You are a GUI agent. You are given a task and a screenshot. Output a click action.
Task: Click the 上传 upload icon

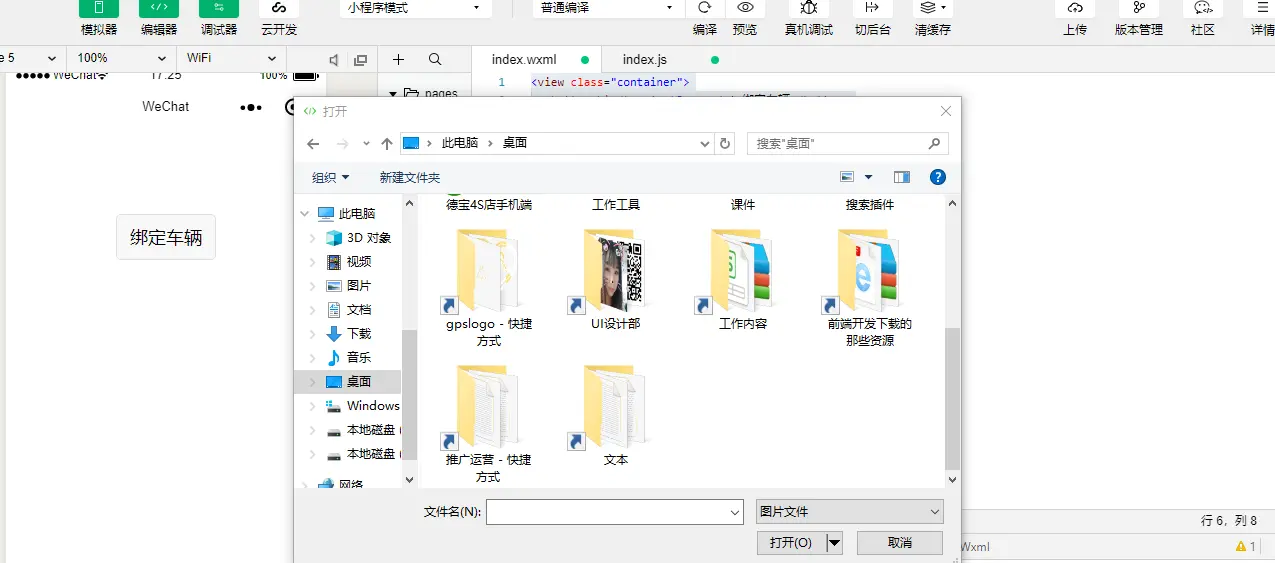point(1075,8)
